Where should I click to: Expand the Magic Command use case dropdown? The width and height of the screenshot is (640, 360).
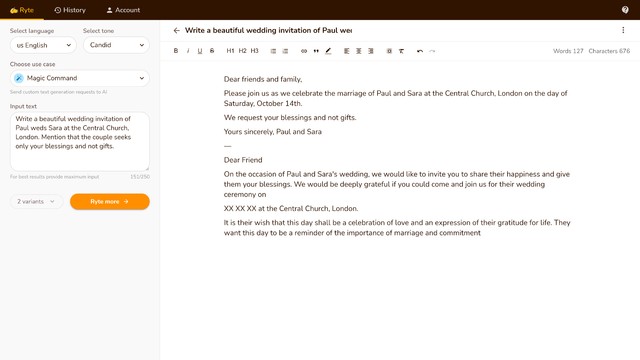point(80,78)
